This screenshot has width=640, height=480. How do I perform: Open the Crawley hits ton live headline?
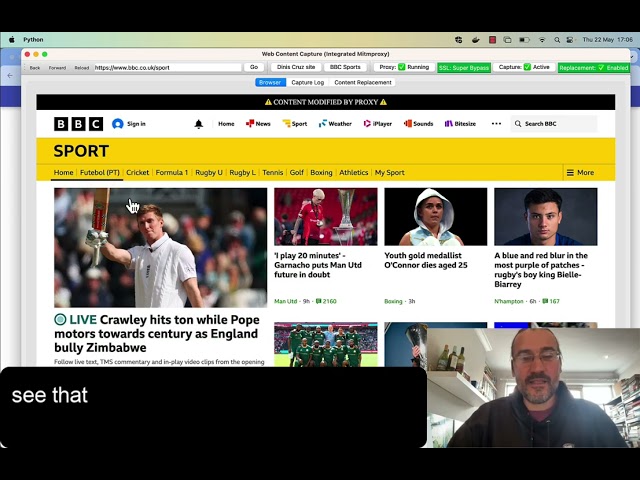pos(157,333)
